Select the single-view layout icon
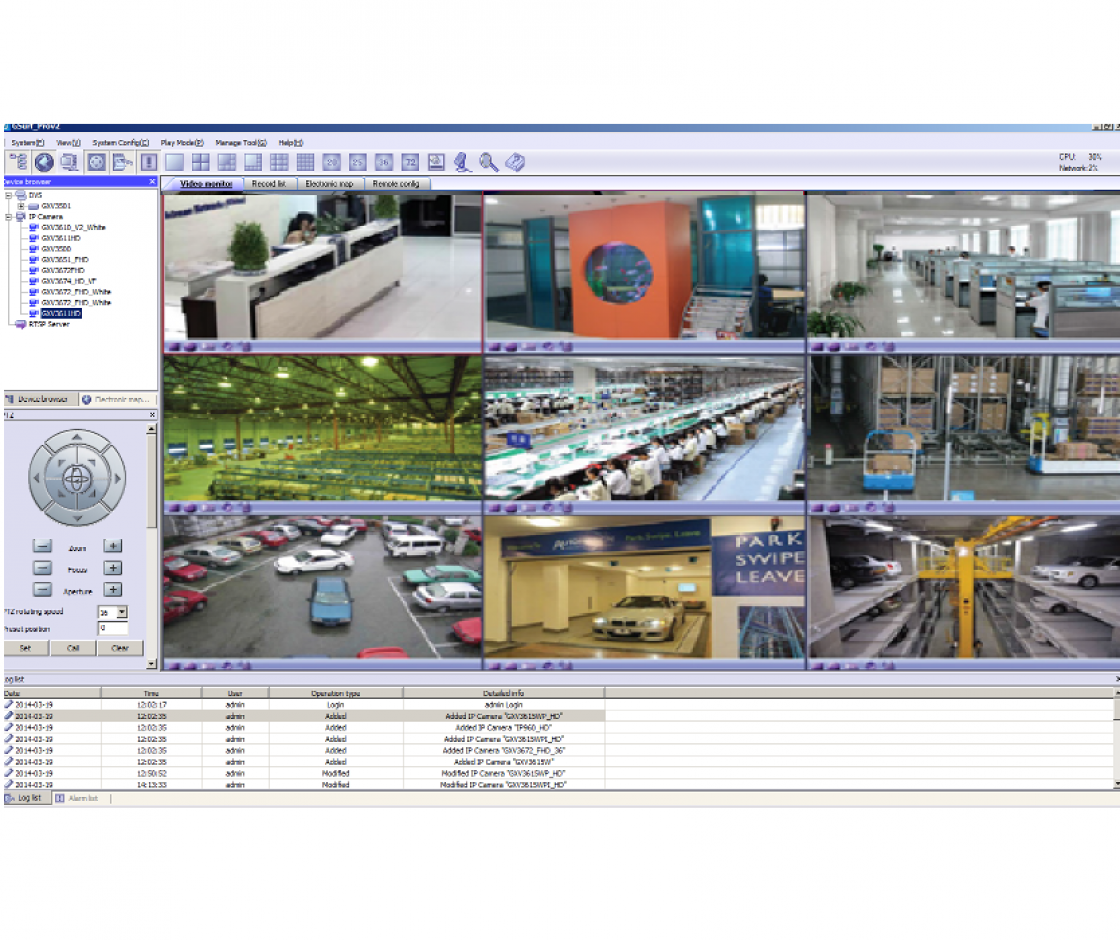Viewport: 1120px width, 940px height. coord(175,162)
